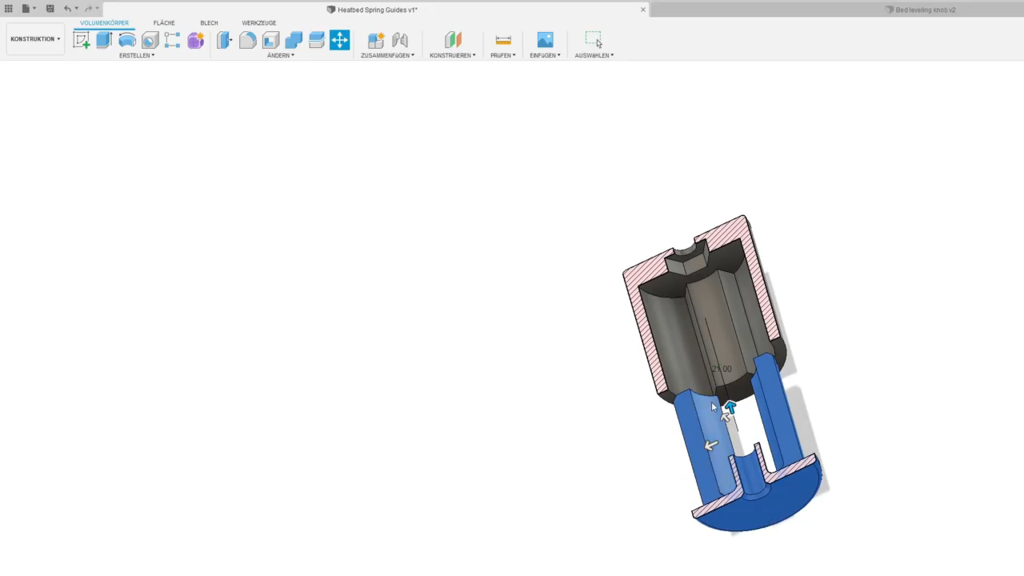The image size is (1024, 576).
Task: Open the undo history dropdown arrow
Action: coord(76,8)
